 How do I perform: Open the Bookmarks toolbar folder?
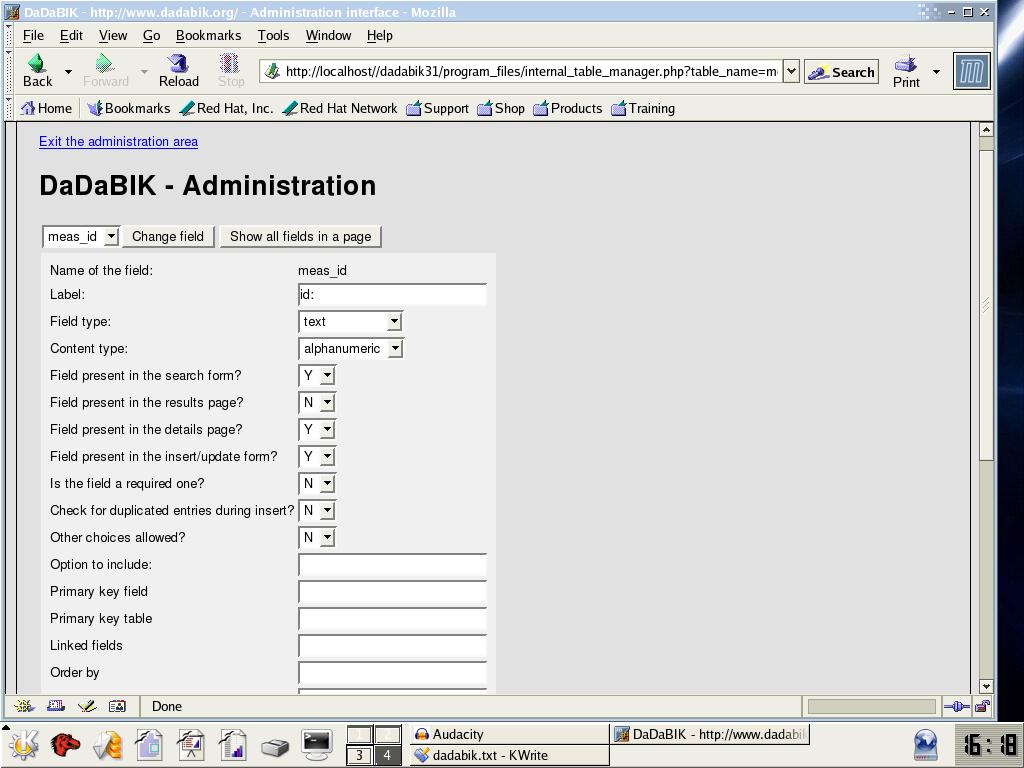point(129,108)
